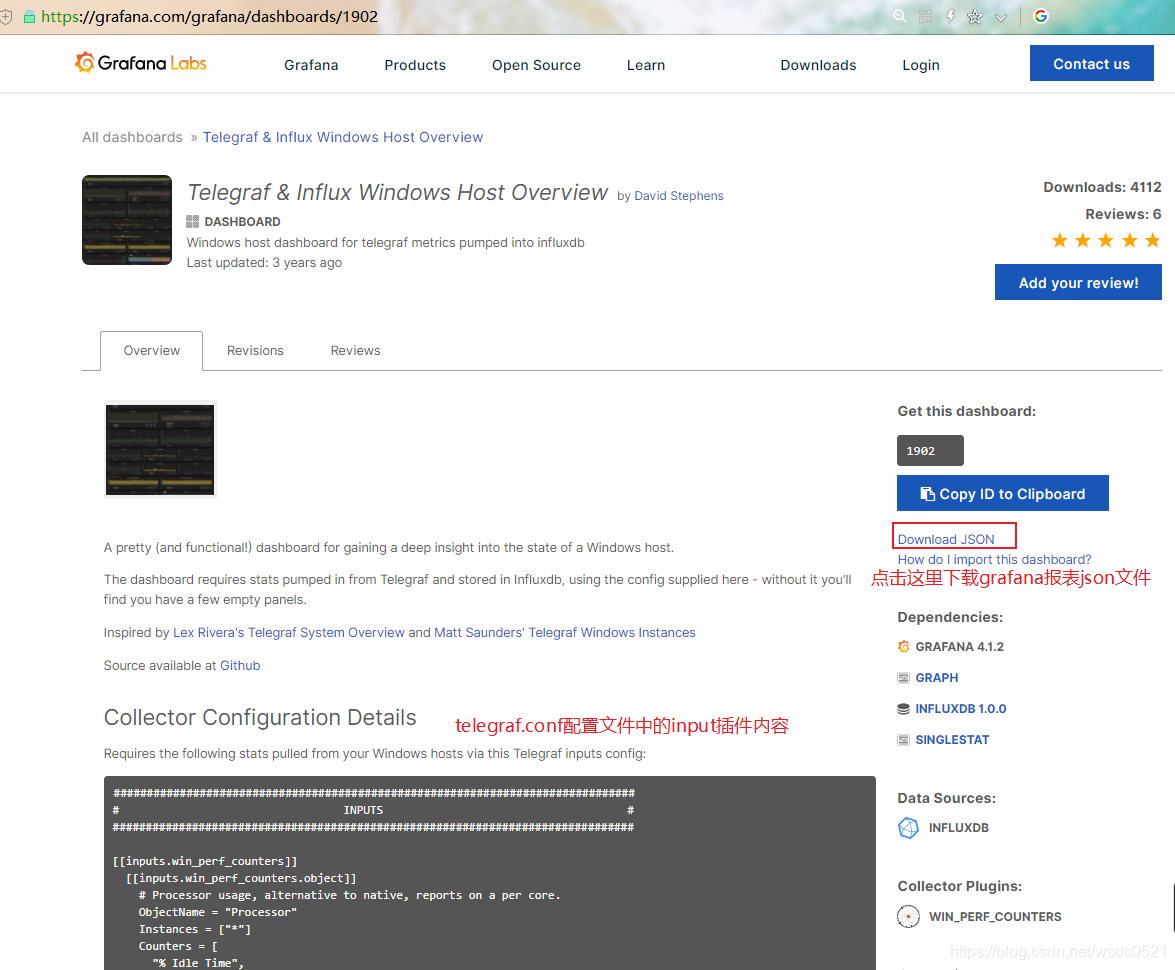The height and width of the screenshot is (970, 1175).
Task: Click the Collector Configuration Details heading
Action: tap(260, 717)
